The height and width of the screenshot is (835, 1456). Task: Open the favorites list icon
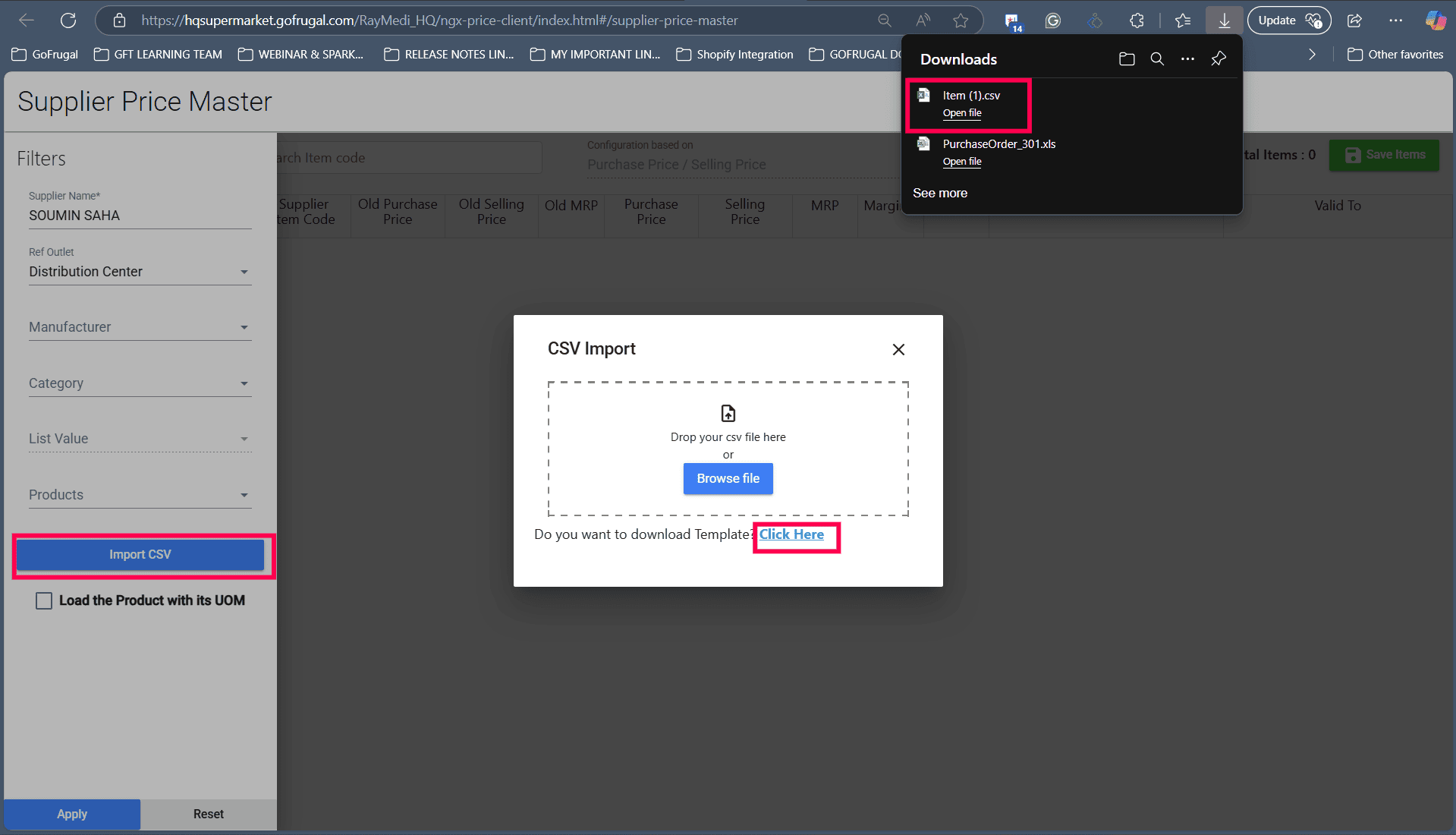(x=1183, y=20)
